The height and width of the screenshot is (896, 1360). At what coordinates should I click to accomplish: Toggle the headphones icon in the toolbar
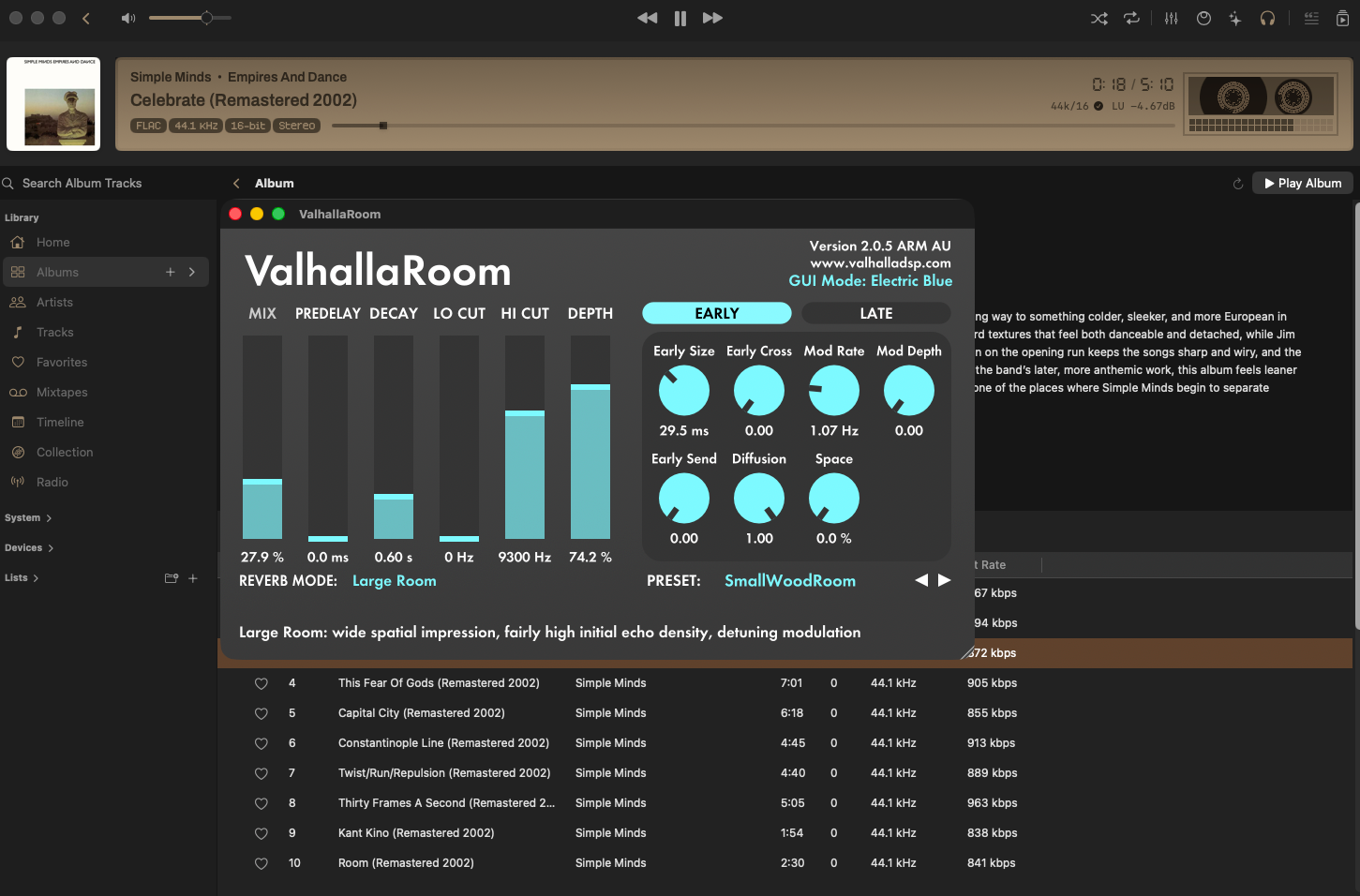(1267, 19)
